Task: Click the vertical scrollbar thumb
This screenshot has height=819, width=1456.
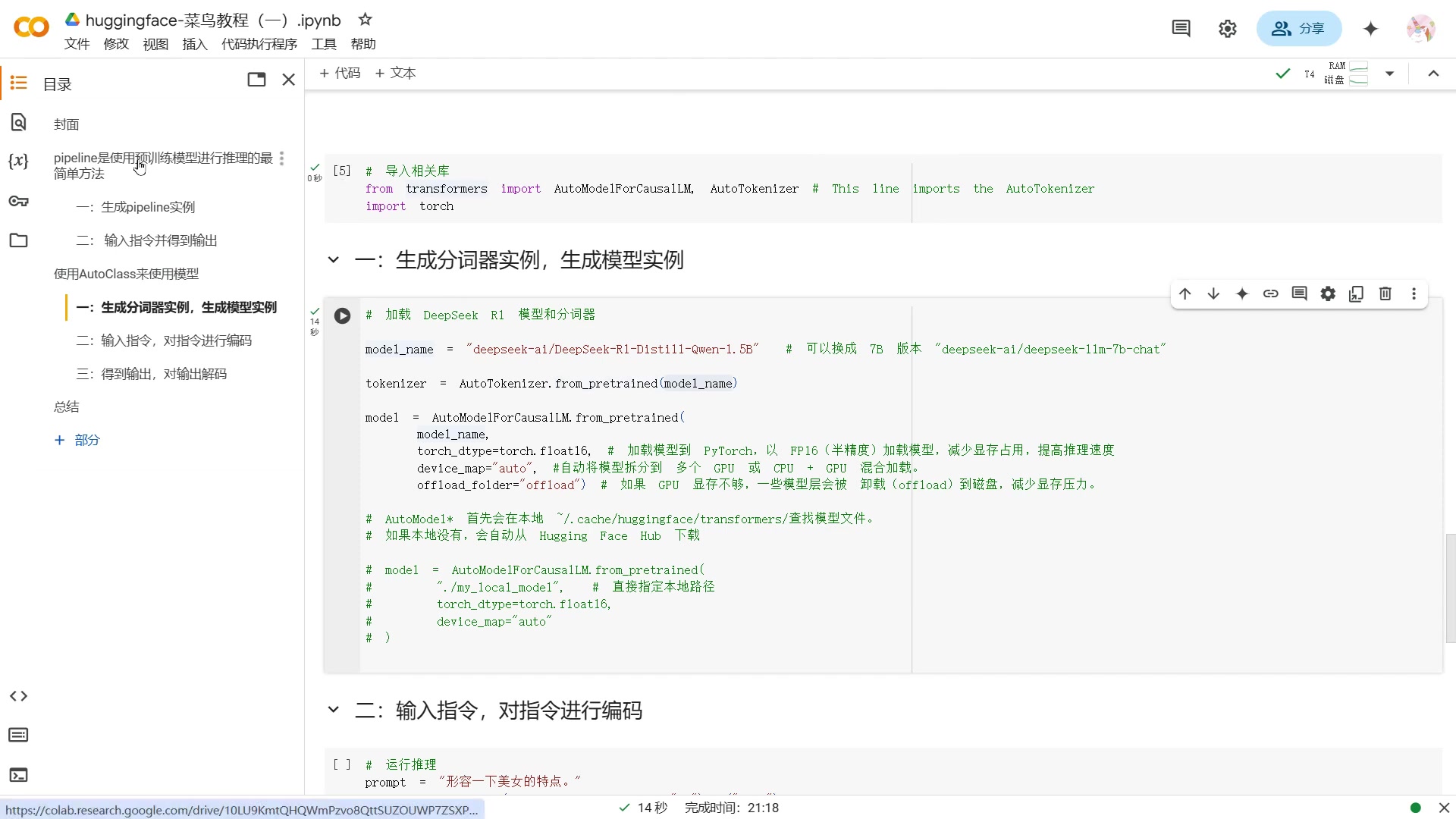Action: coord(1450,588)
